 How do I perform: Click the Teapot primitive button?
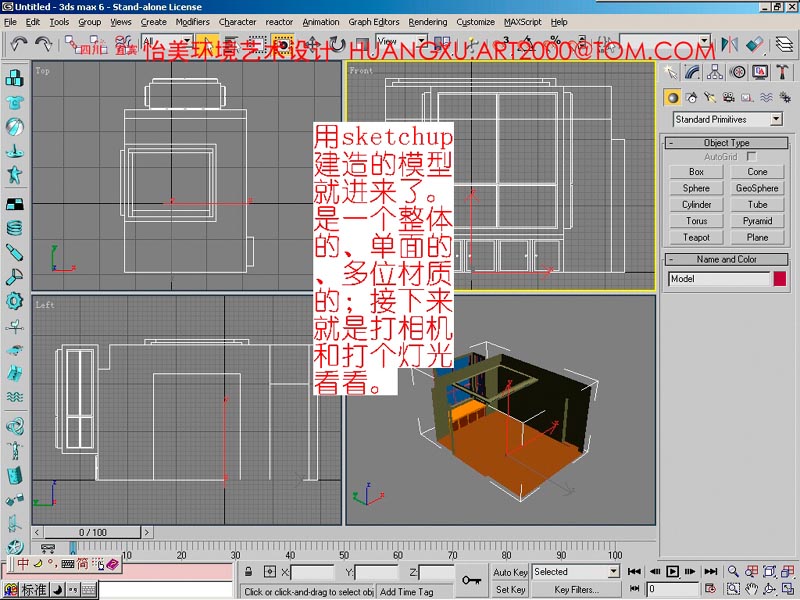coord(696,237)
